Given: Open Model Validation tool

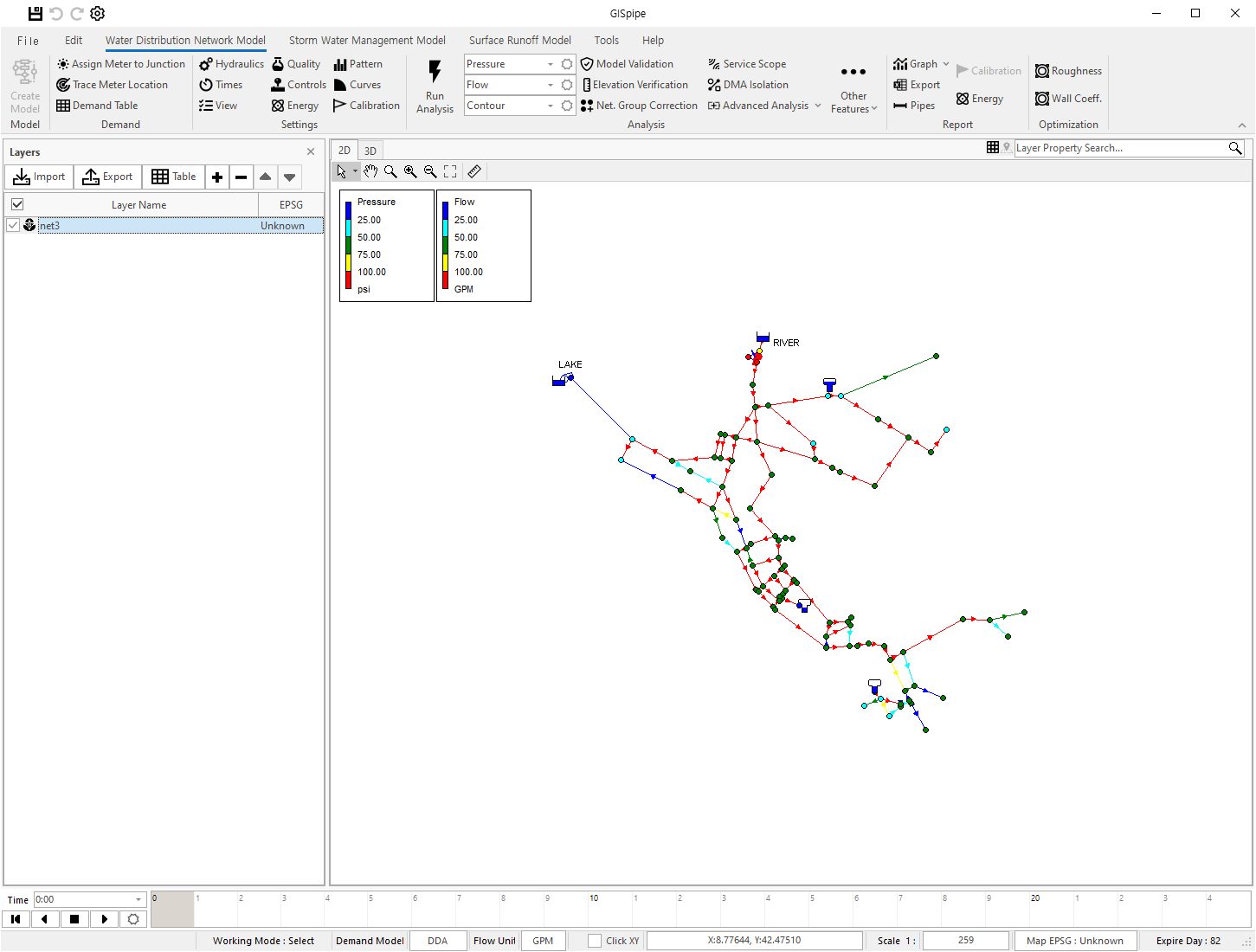Looking at the screenshot, I should click(x=628, y=64).
